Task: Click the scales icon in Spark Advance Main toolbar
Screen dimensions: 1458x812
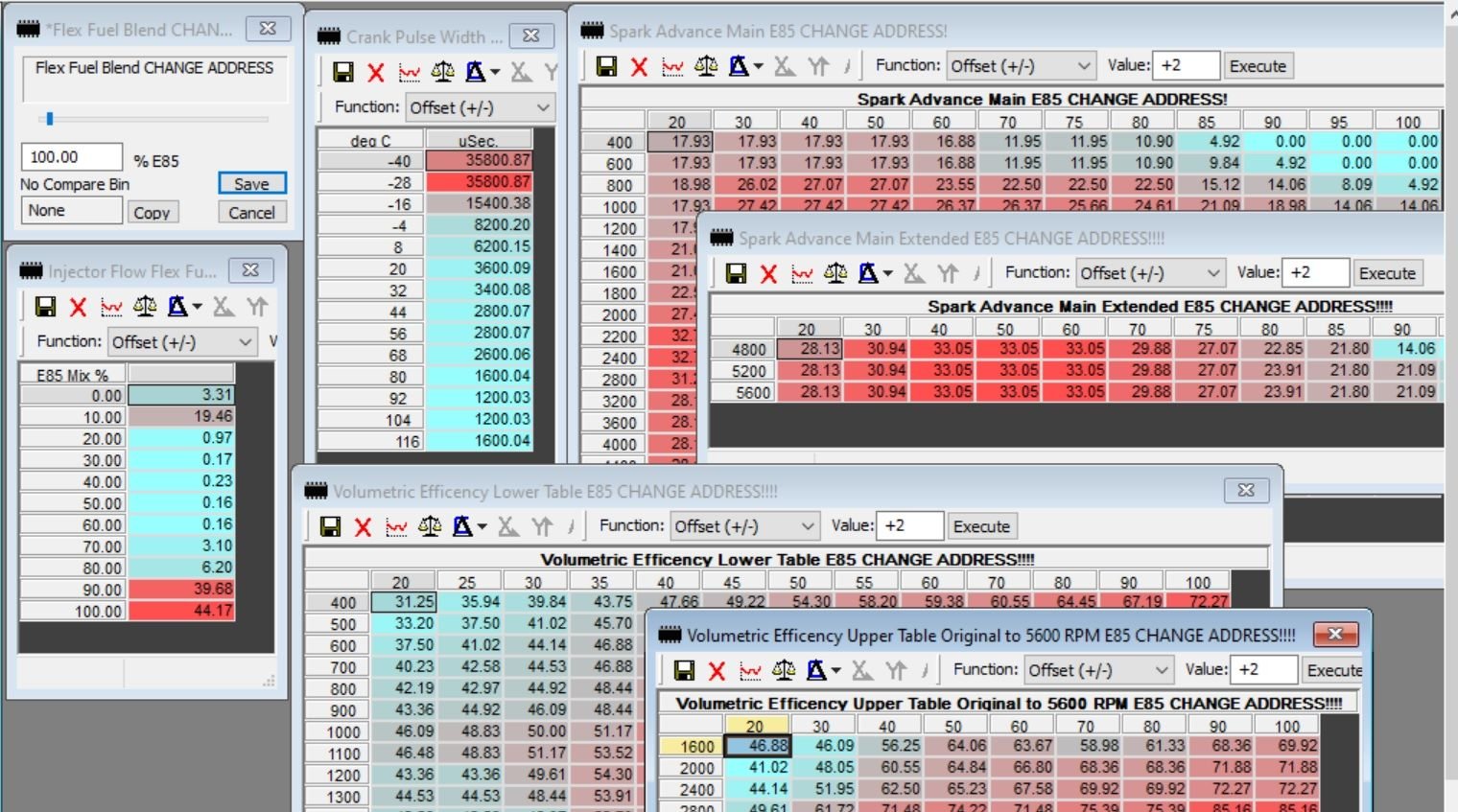Action: [706, 66]
